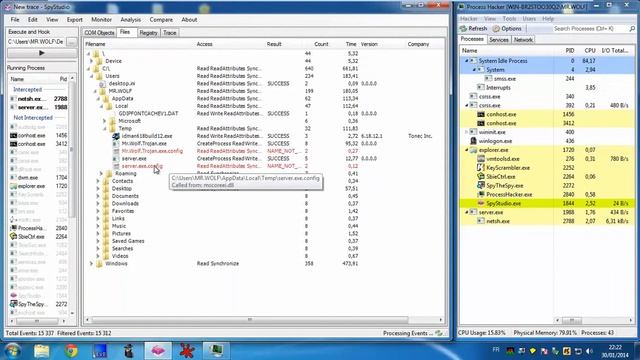Click Options in Process Hacker toolbar
640x360 pixels.
coord(507,29)
